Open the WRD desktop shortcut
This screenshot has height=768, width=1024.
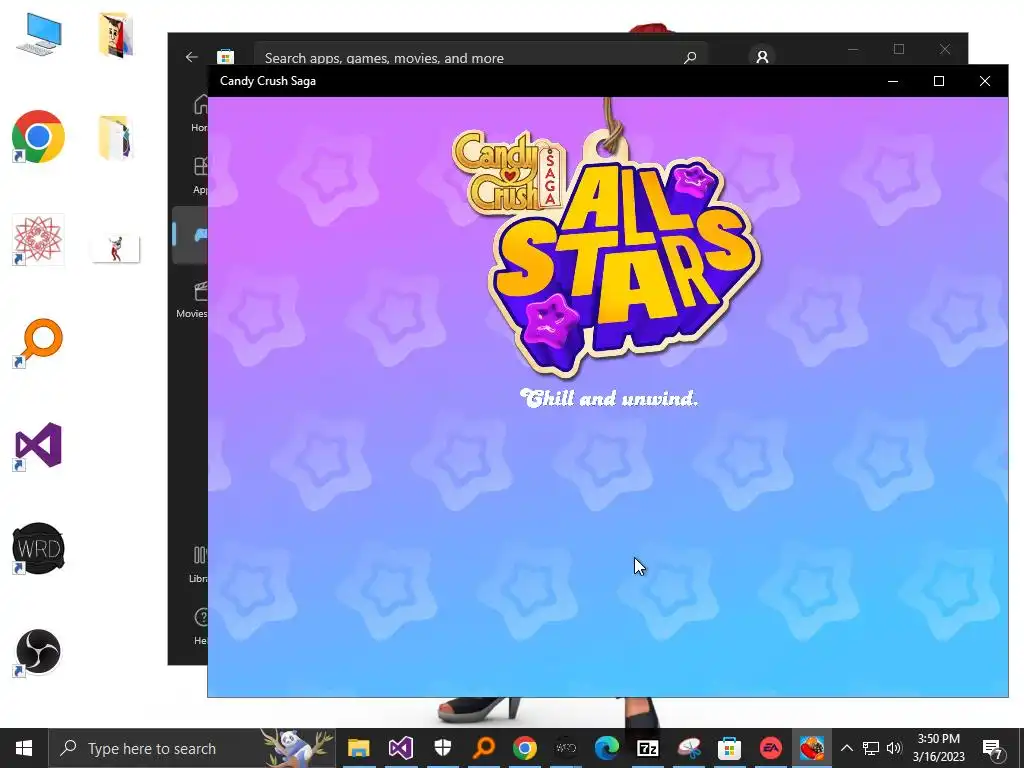[x=38, y=548]
